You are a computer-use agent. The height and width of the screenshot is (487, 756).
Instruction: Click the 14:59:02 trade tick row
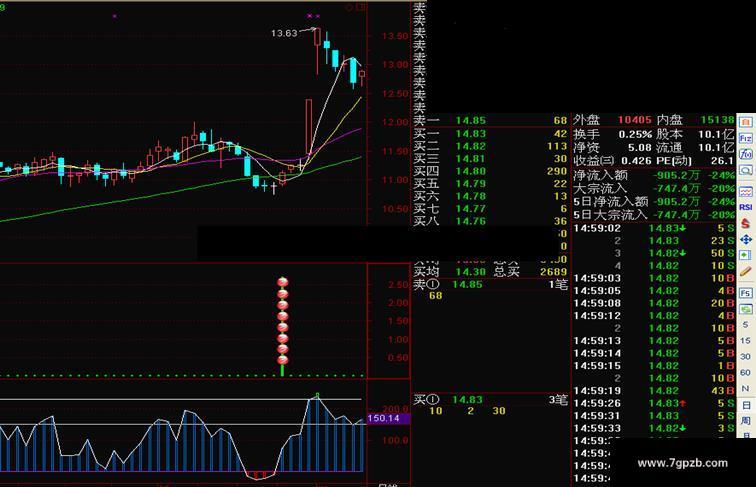654,228
